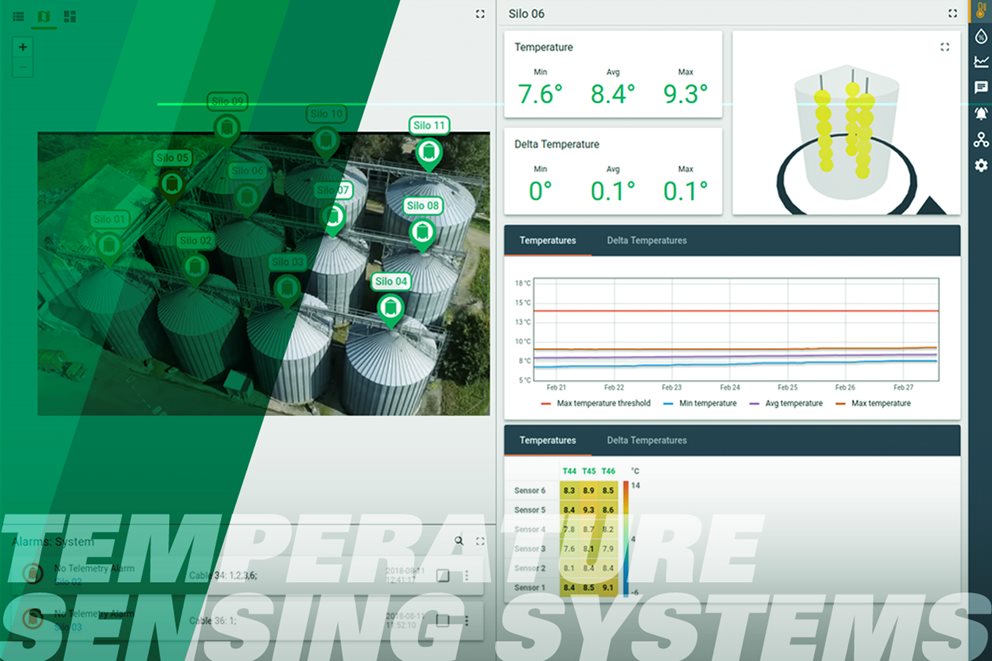992x661 pixels.
Task: Open the network nodes sidebar icon
Action: pyautogui.click(x=980, y=140)
